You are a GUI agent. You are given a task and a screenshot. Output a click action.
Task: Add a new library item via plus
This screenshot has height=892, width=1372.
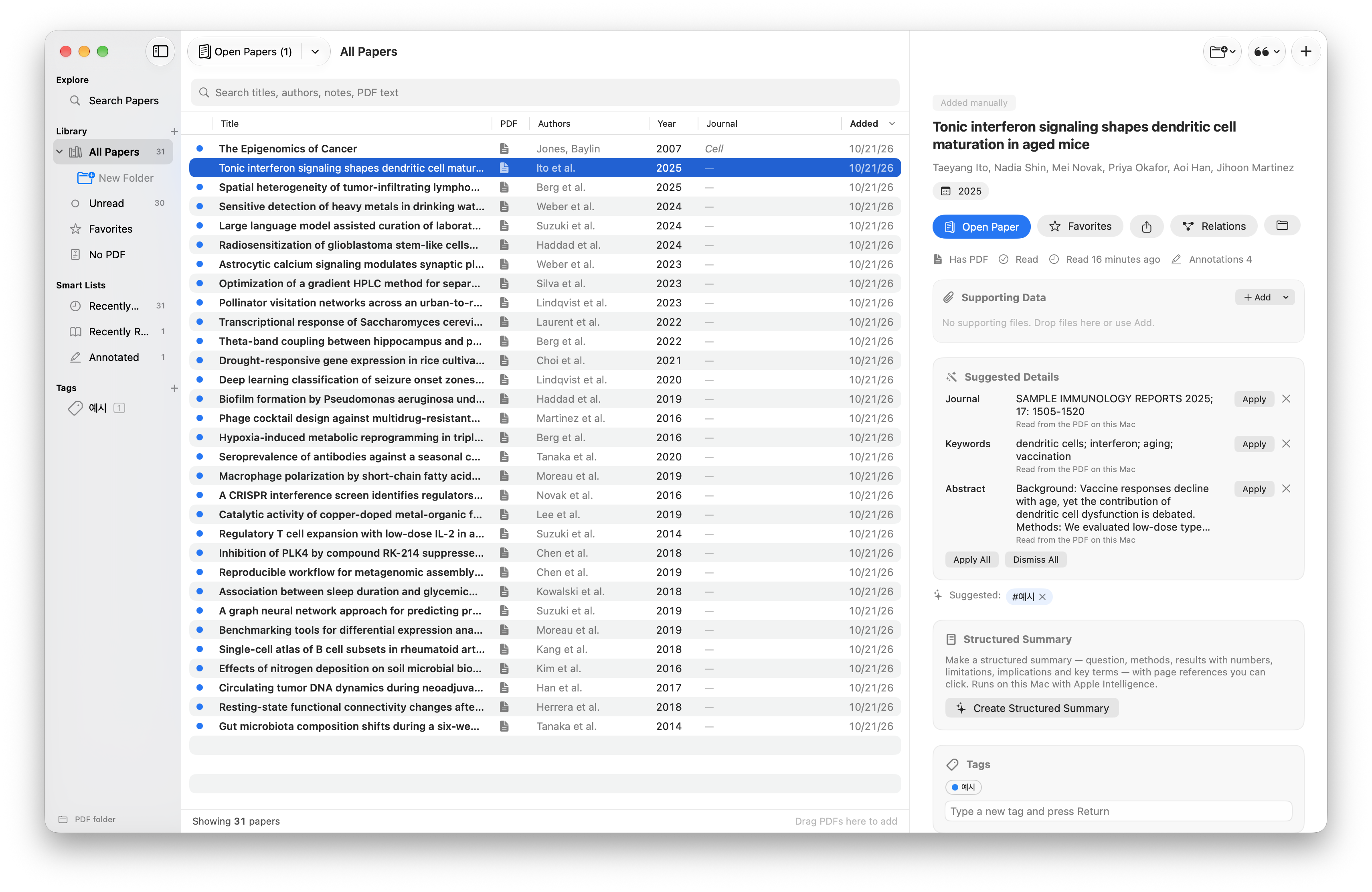pyautogui.click(x=174, y=132)
